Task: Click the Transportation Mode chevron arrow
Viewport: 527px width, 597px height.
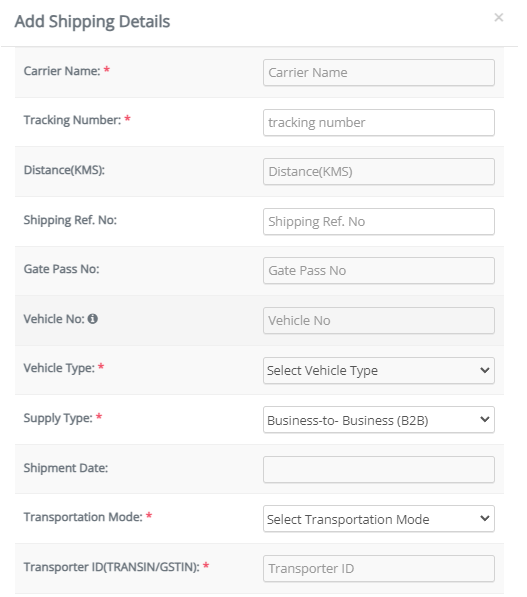Action: [x=484, y=519]
